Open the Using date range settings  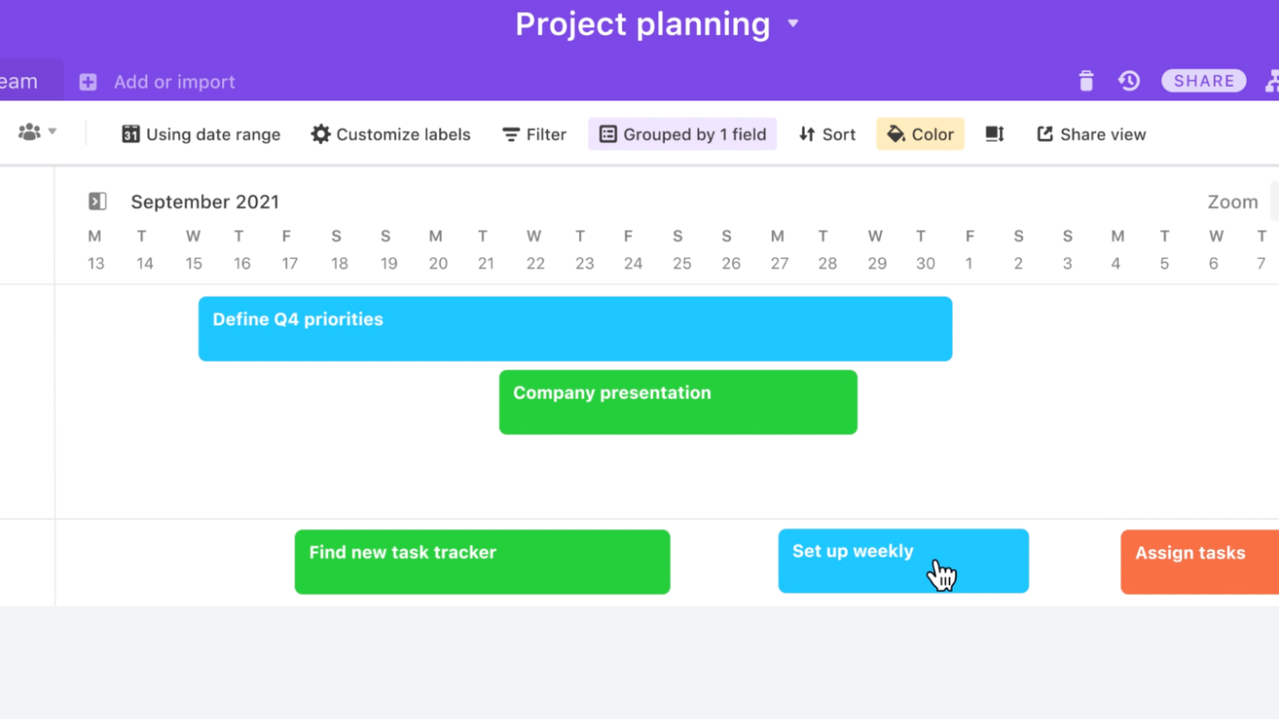pos(201,134)
